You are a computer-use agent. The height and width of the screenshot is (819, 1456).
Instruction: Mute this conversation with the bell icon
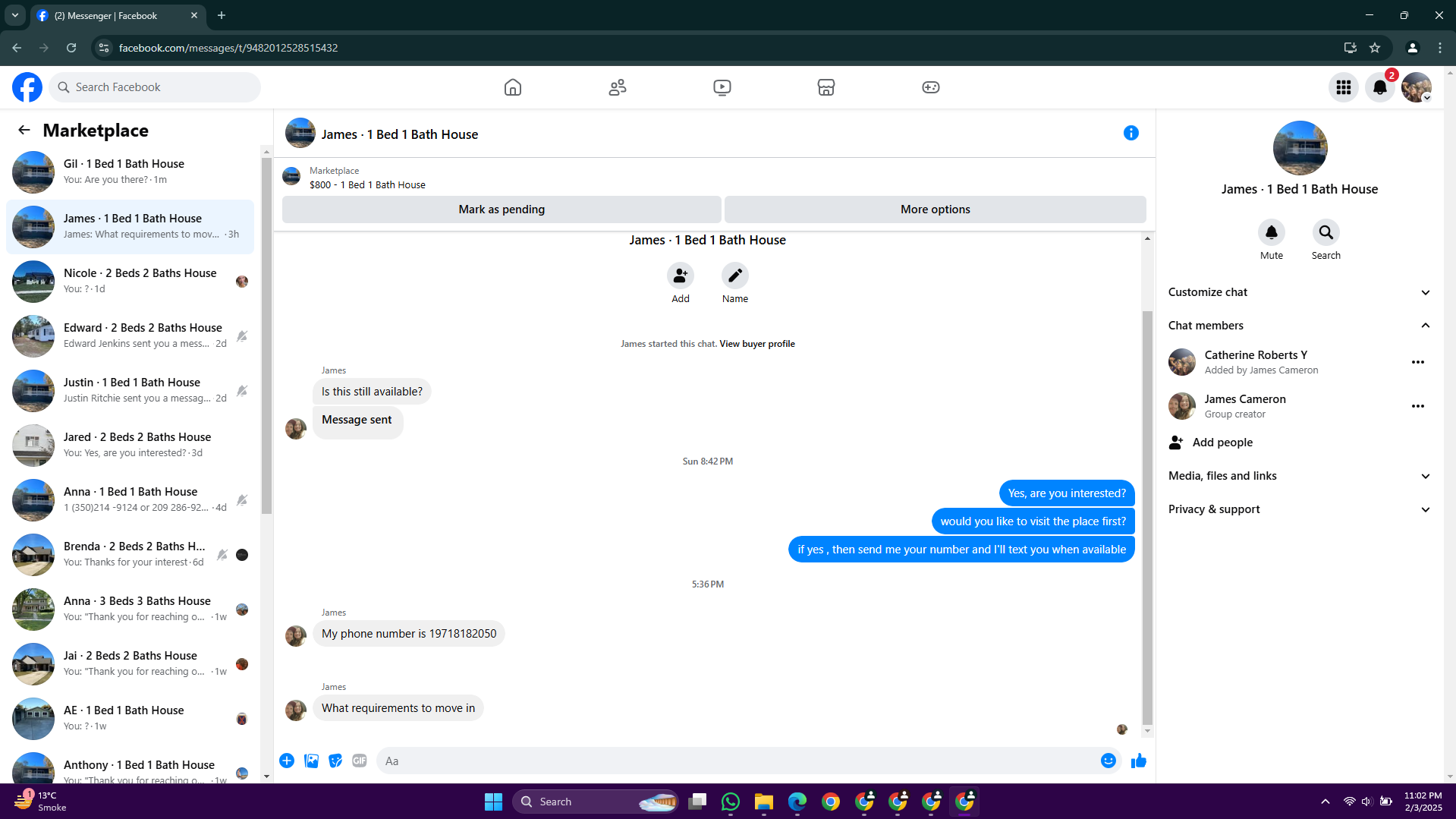coord(1272,232)
